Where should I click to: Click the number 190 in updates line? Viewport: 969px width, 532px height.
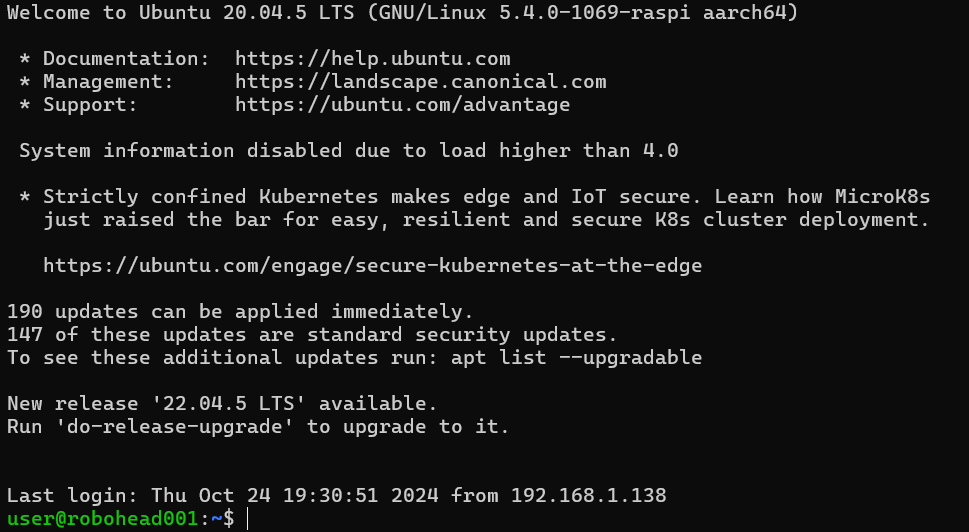25,312
